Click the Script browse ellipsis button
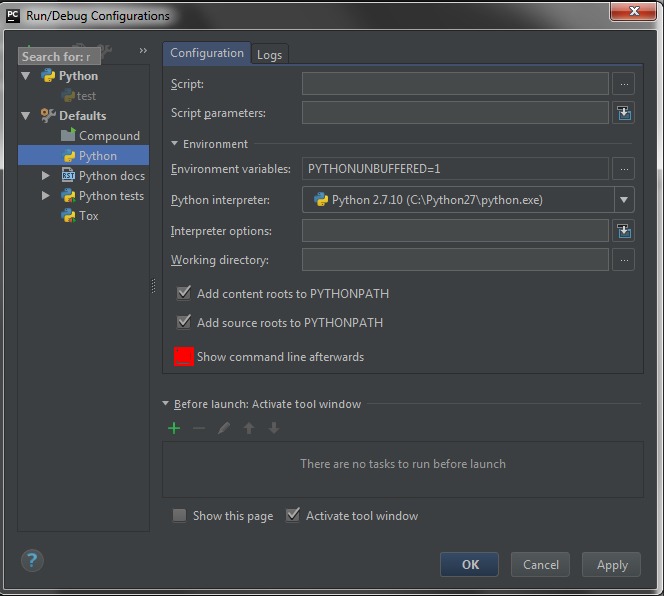 pyautogui.click(x=623, y=84)
